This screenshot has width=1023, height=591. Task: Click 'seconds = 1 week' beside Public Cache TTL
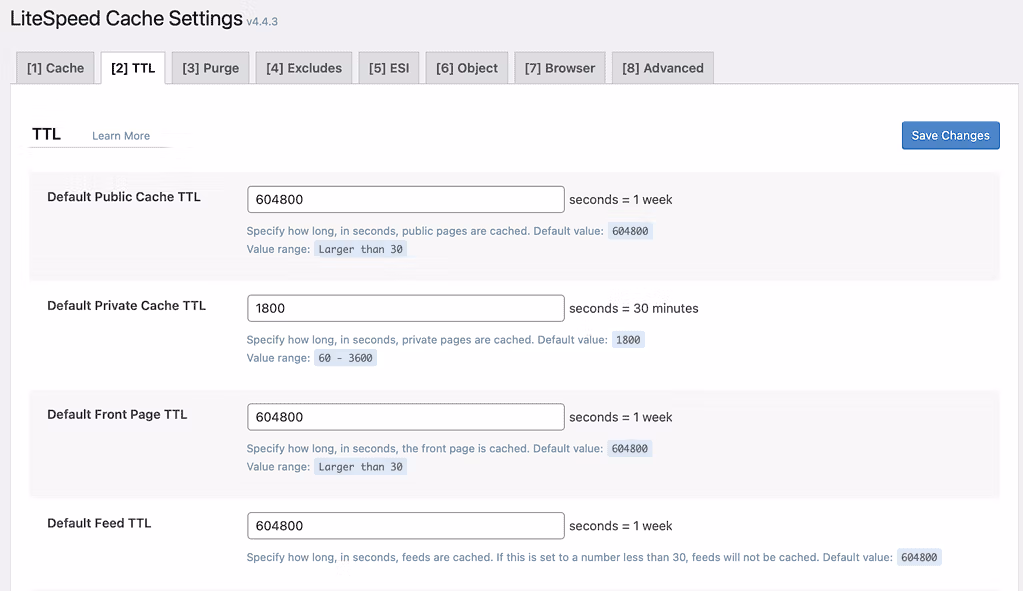point(620,200)
